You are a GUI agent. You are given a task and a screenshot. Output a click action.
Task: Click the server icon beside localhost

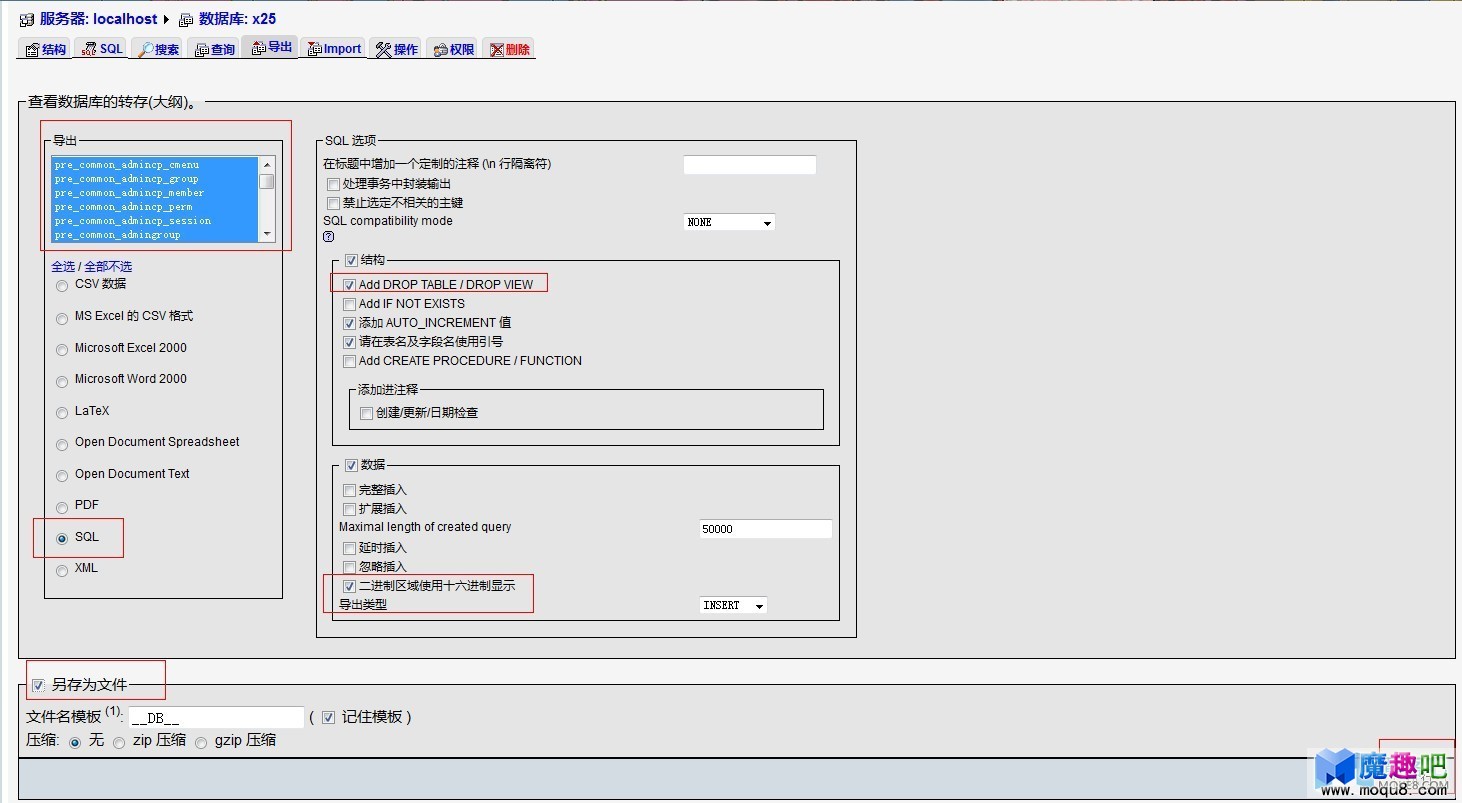[27, 19]
